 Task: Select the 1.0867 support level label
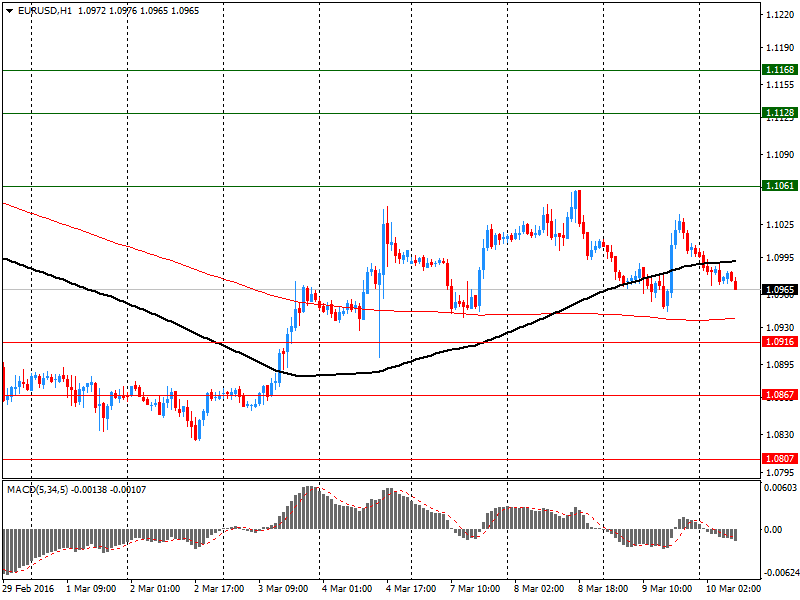[x=780, y=394]
